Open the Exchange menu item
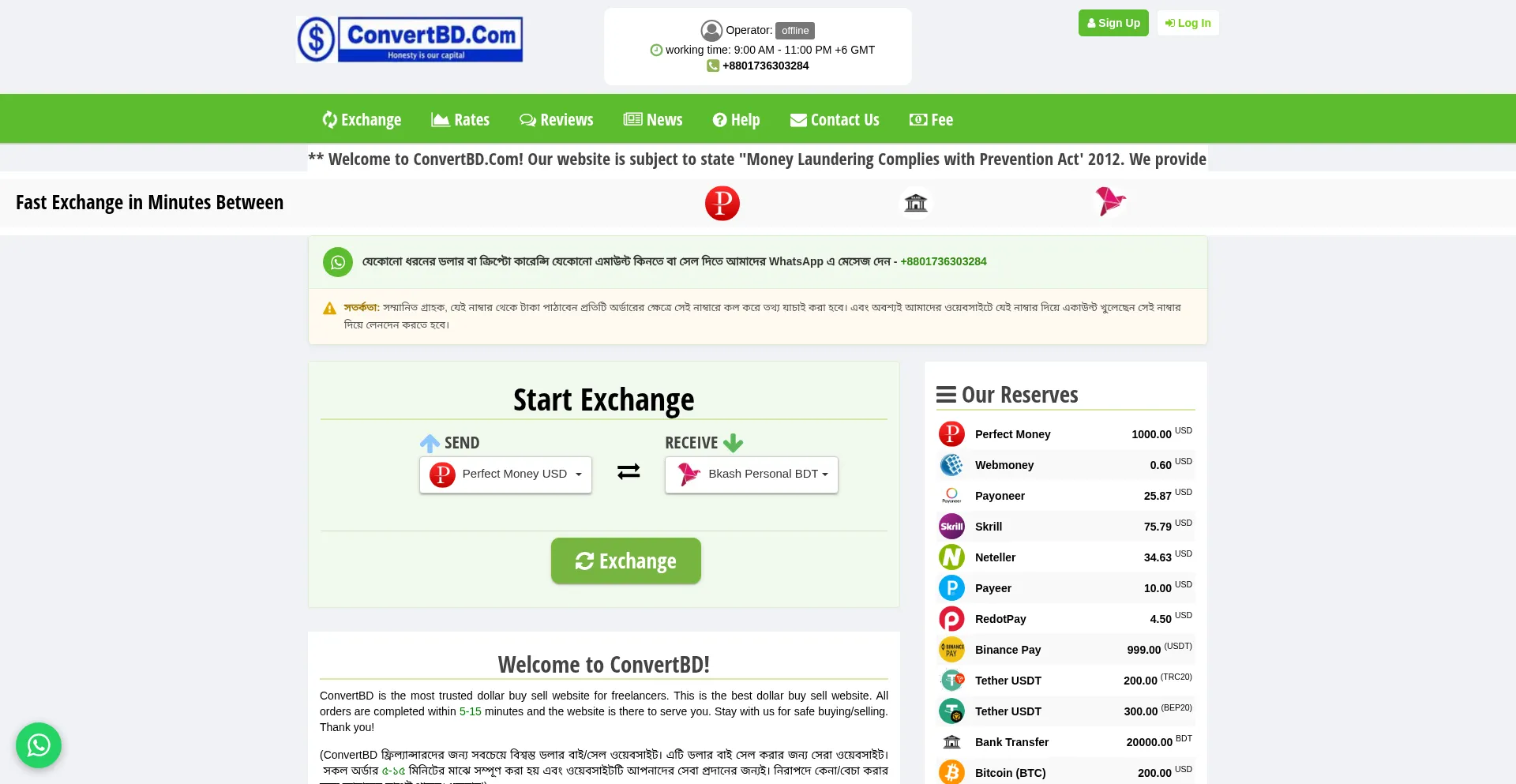Image resolution: width=1516 pixels, height=784 pixels. pyautogui.click(x=362, y=120)
